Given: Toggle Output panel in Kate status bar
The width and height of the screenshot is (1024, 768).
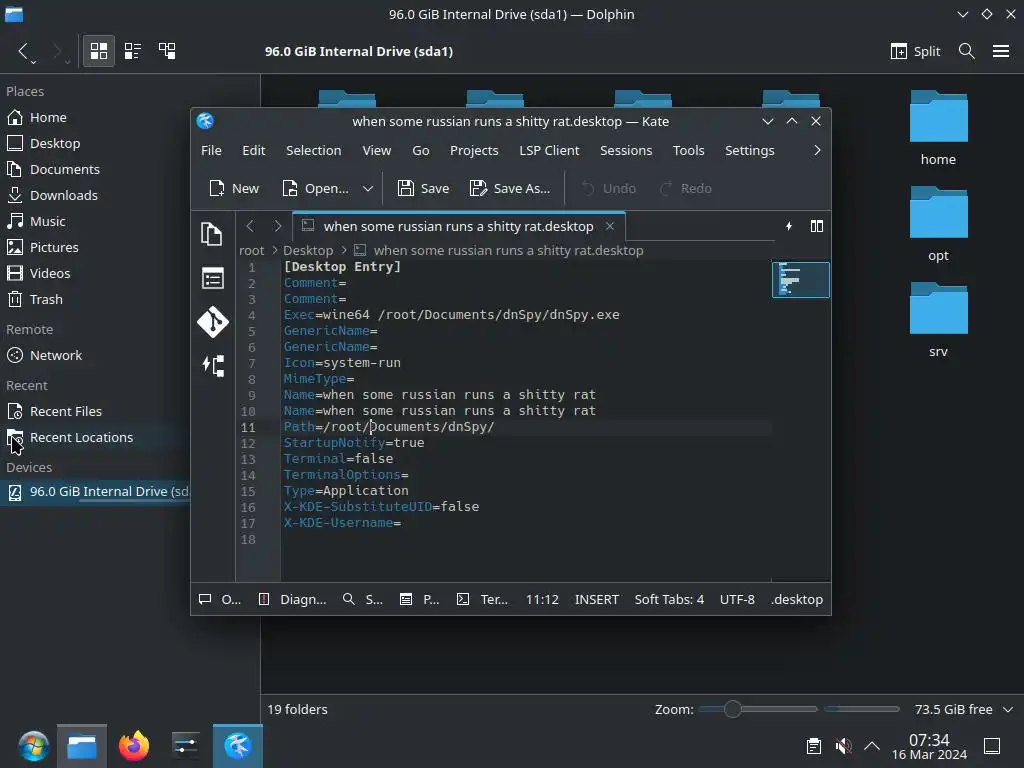Looking at the screenshot, I should click(220, 600).
